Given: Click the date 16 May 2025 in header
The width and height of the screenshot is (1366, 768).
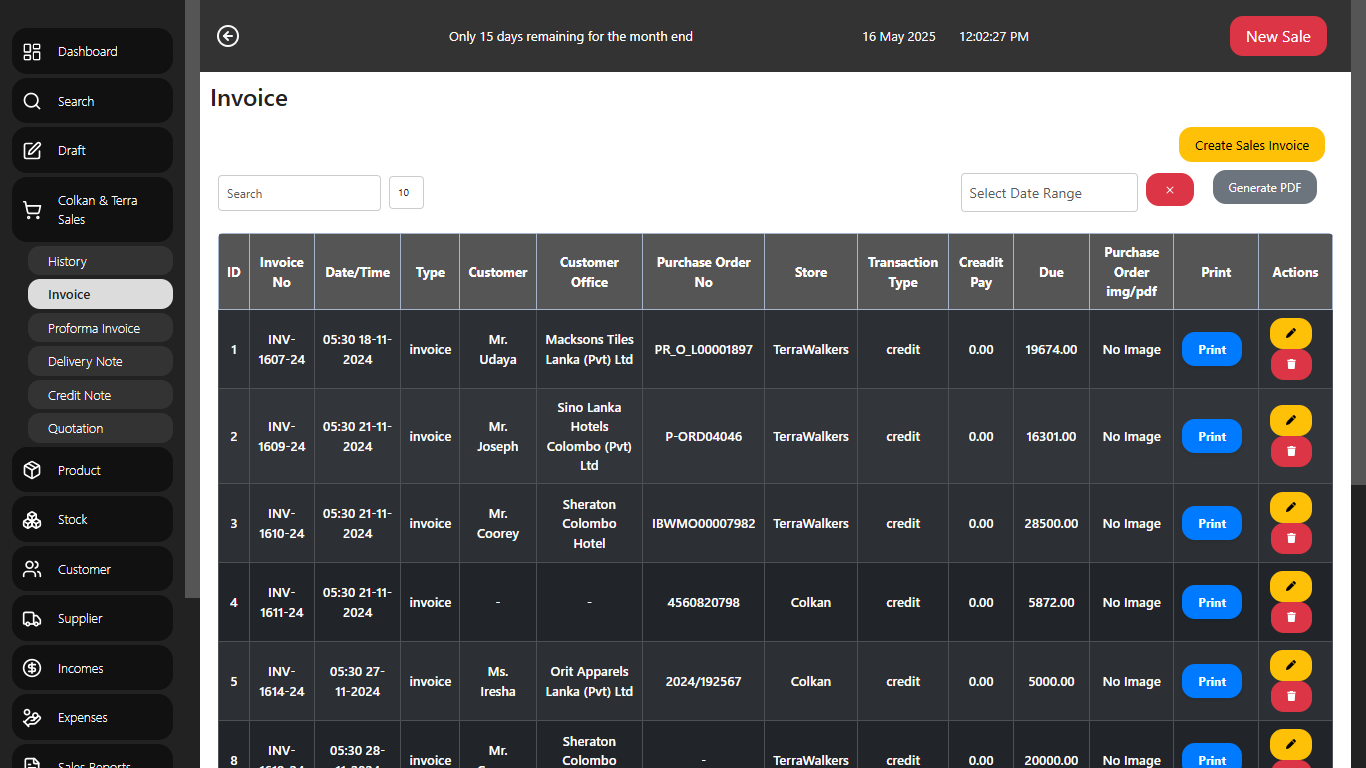Looking at the screenshot, I should 899,37.
